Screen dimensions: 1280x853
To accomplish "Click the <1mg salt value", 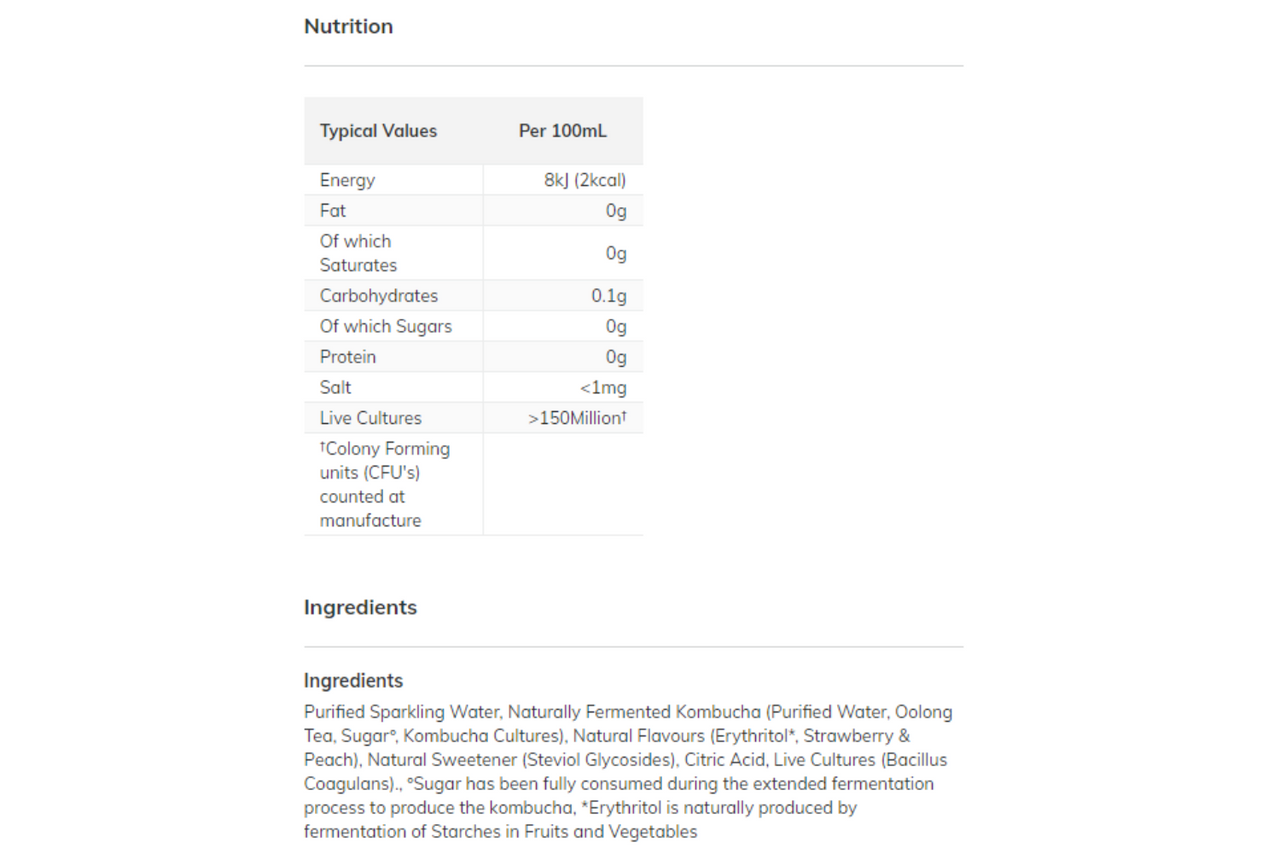I will click(603, 388).
